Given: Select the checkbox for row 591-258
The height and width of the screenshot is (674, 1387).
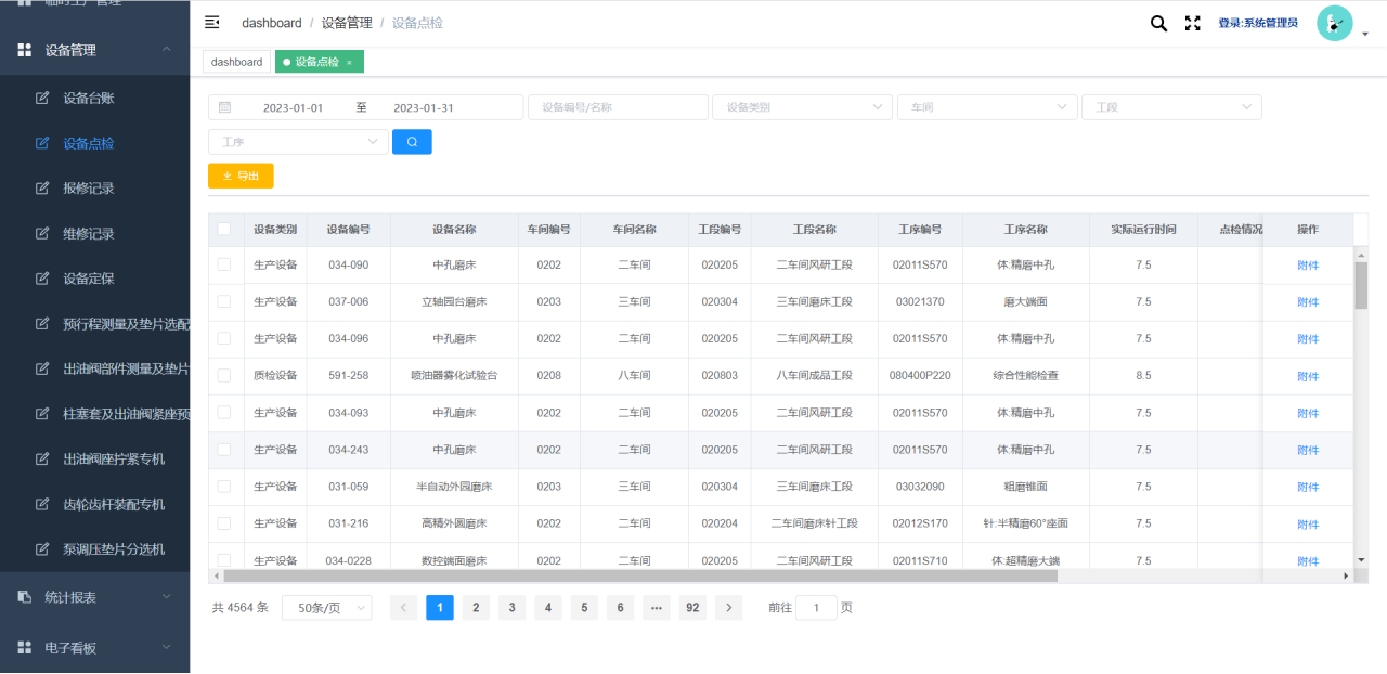Looking at the screenshot, I should (225, 375).
